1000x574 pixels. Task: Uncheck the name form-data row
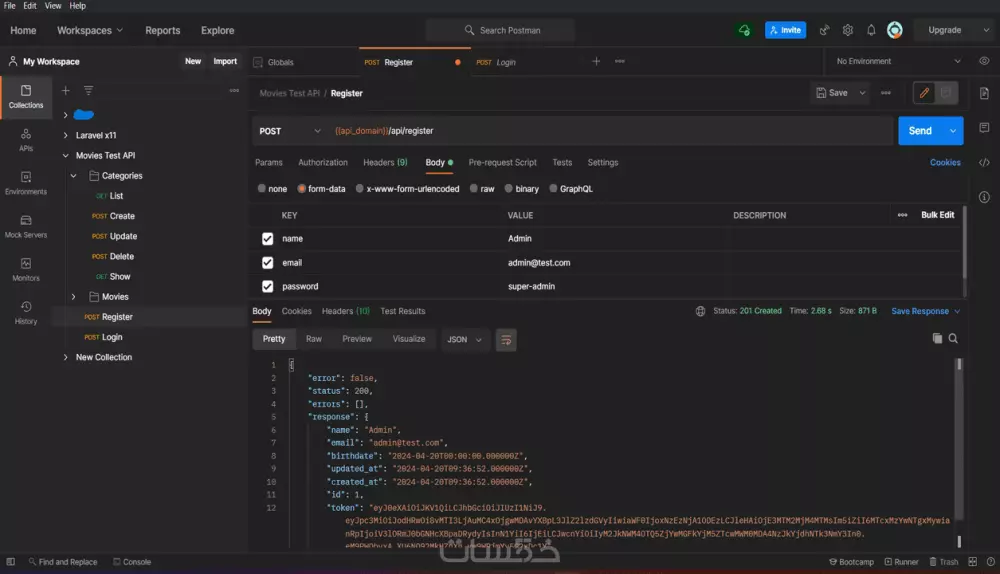click(x=267, y=239)
